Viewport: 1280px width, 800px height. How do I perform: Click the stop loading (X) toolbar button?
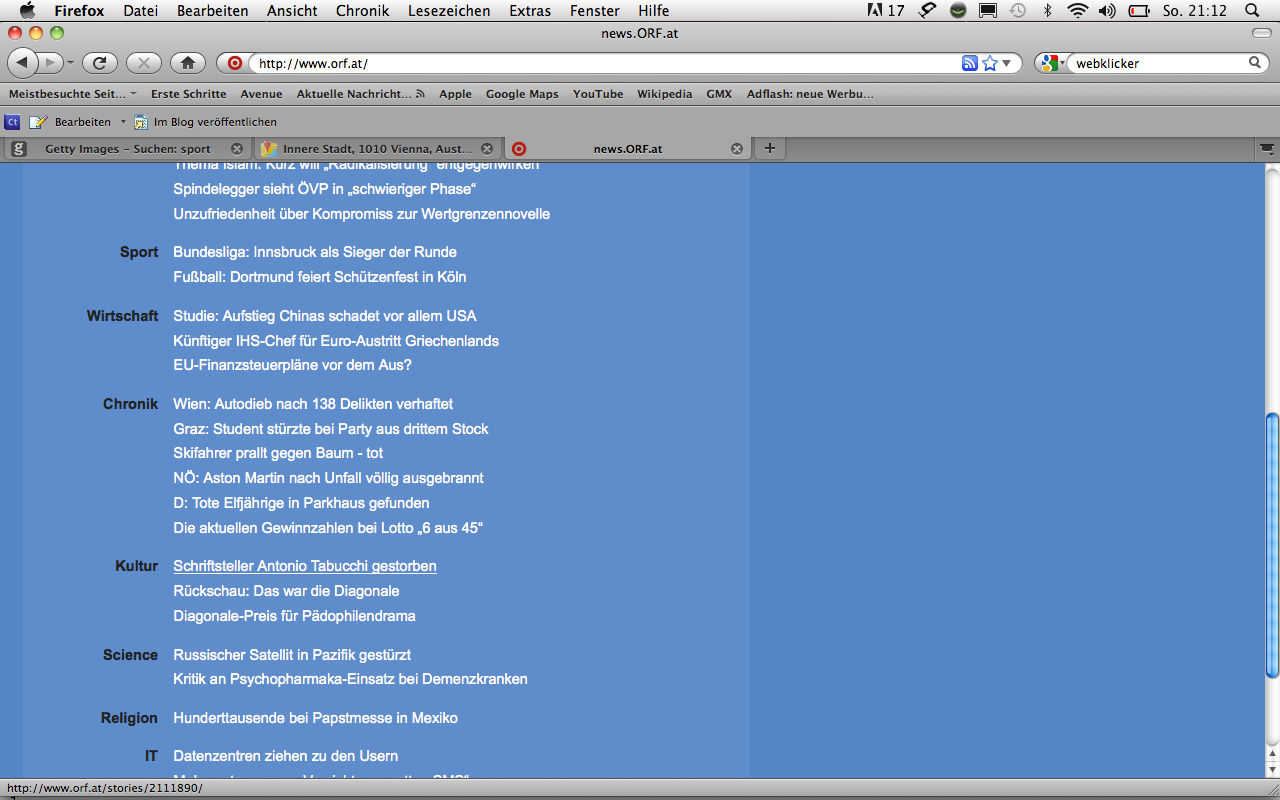tap(143, 63)
